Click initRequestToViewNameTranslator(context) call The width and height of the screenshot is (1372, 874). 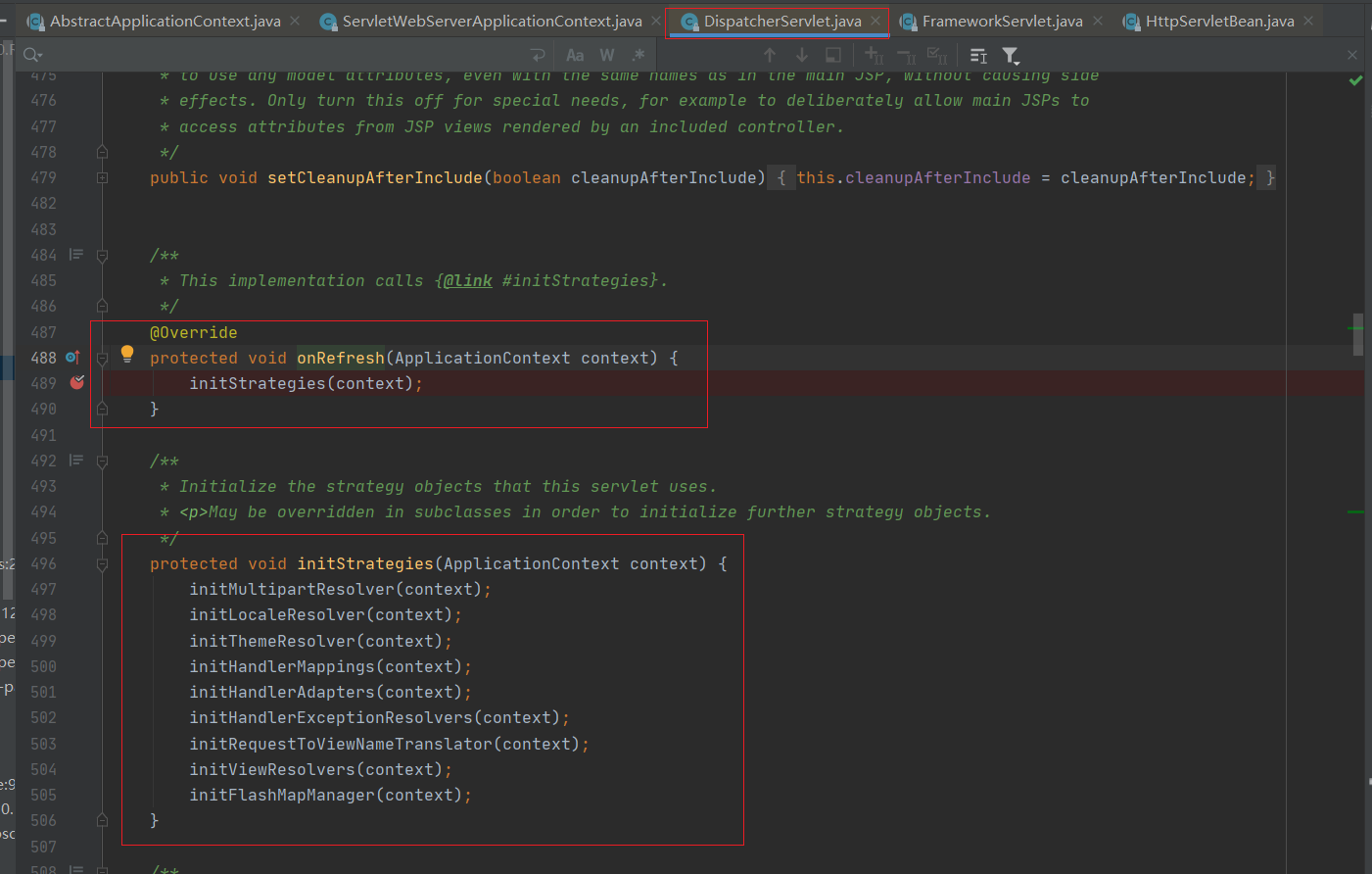point(385,744)
